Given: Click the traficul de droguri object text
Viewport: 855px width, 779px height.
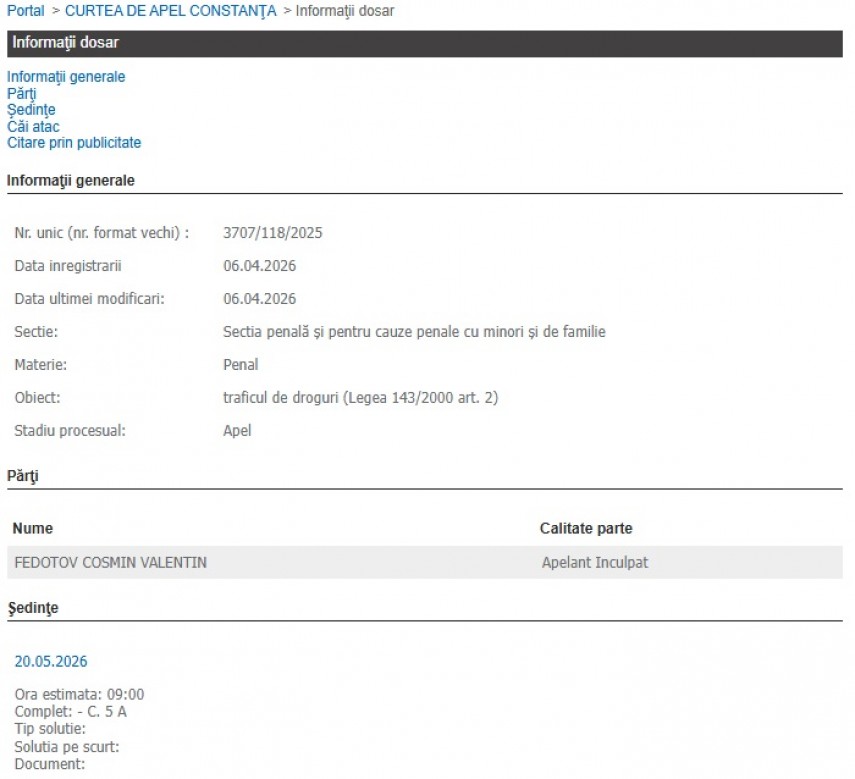Looking at the screenshot, I should tap(360, 397).
